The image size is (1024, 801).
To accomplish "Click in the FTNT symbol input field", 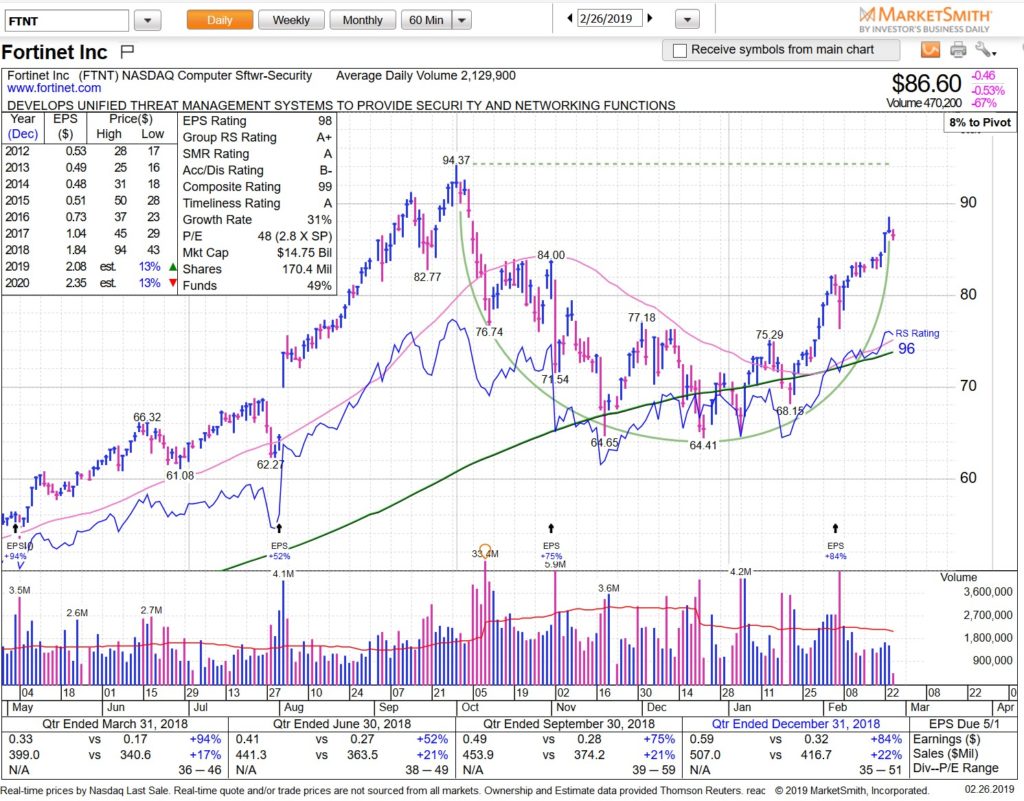I will coord(67,21).
